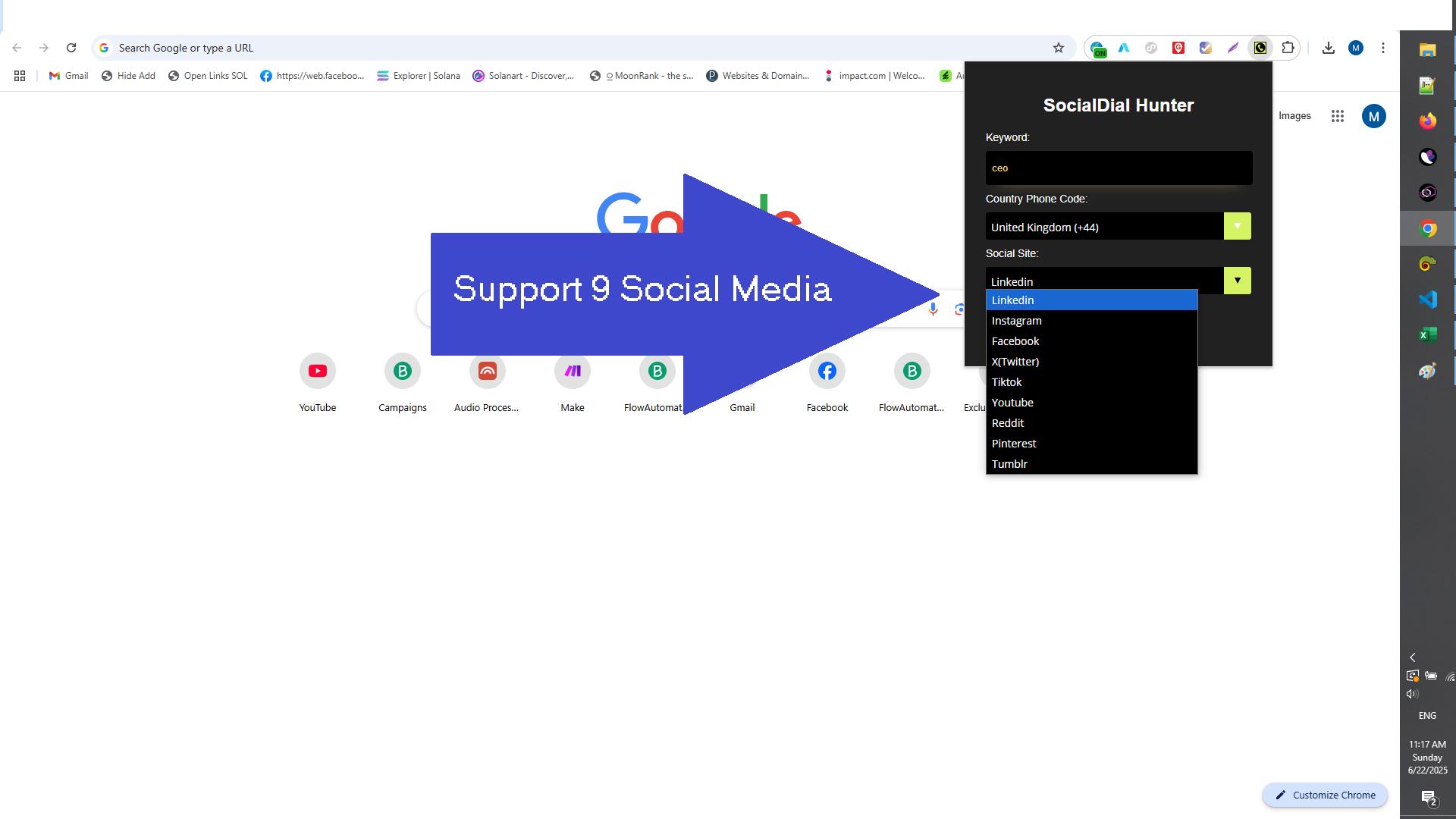Collapse the Social Site dropdown arrow
Screen dimensions: 1456x819
pyautogui.click(x=1237, y=281)
